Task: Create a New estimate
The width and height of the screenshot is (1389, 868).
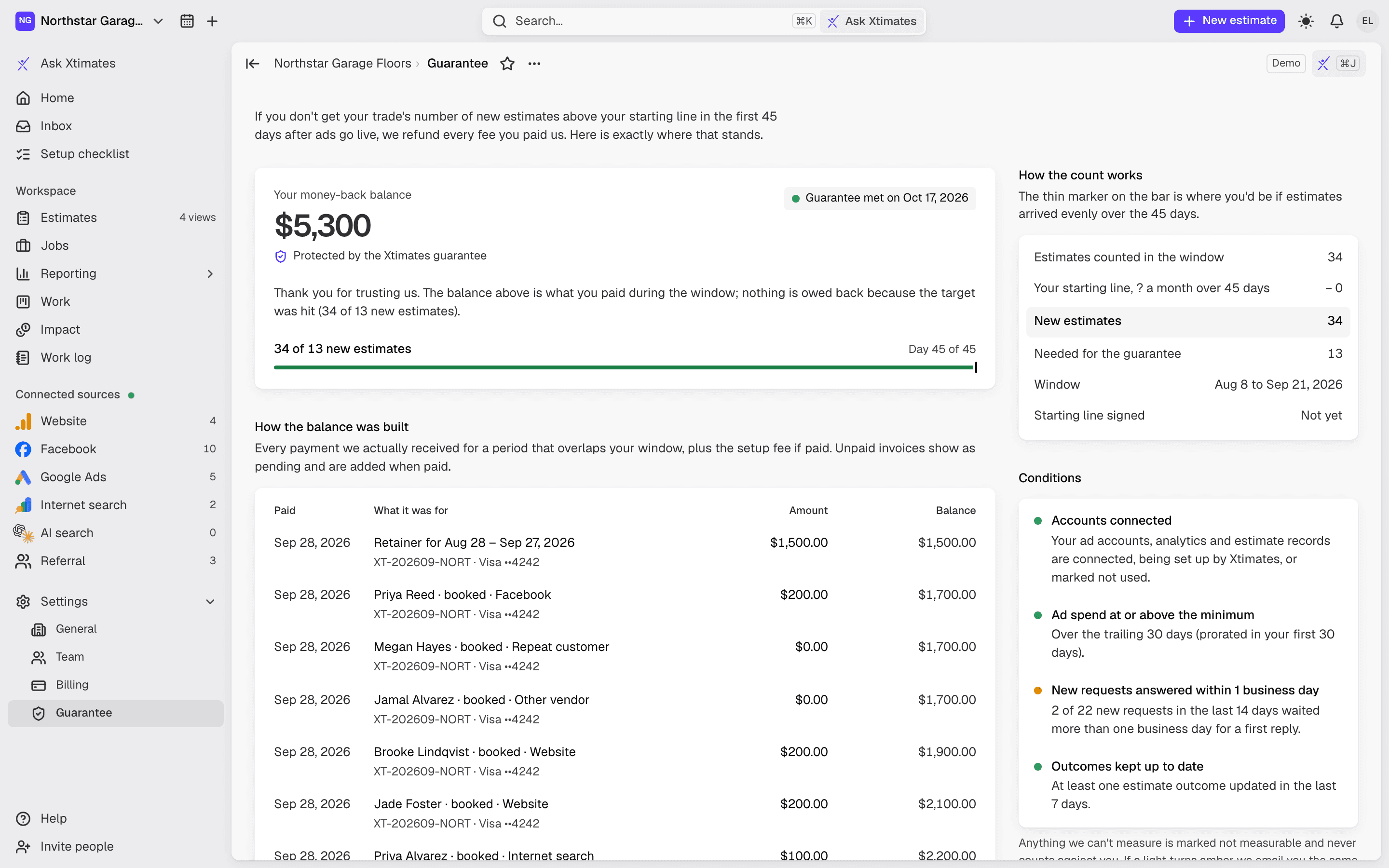Action: pyautogui.click(x=1229, y=21)
